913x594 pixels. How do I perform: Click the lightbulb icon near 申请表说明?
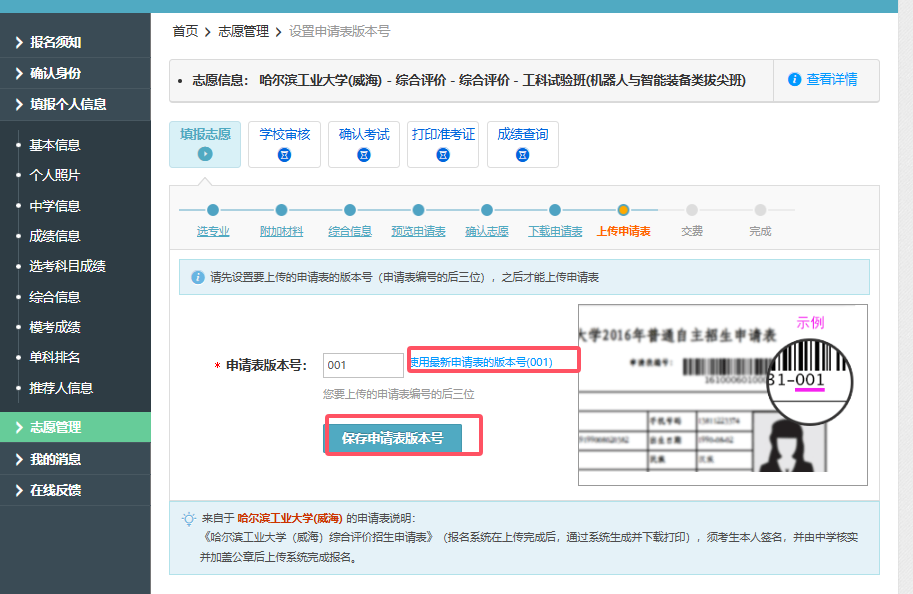point(188,518)
